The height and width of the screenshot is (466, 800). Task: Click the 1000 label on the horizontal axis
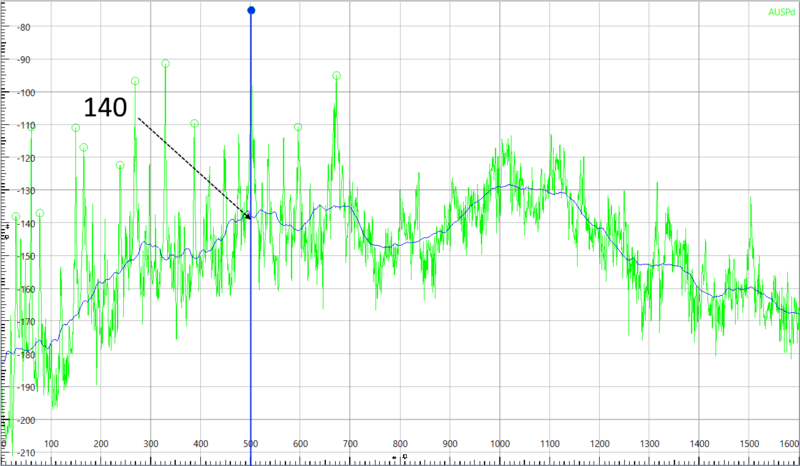pos(499,445)
